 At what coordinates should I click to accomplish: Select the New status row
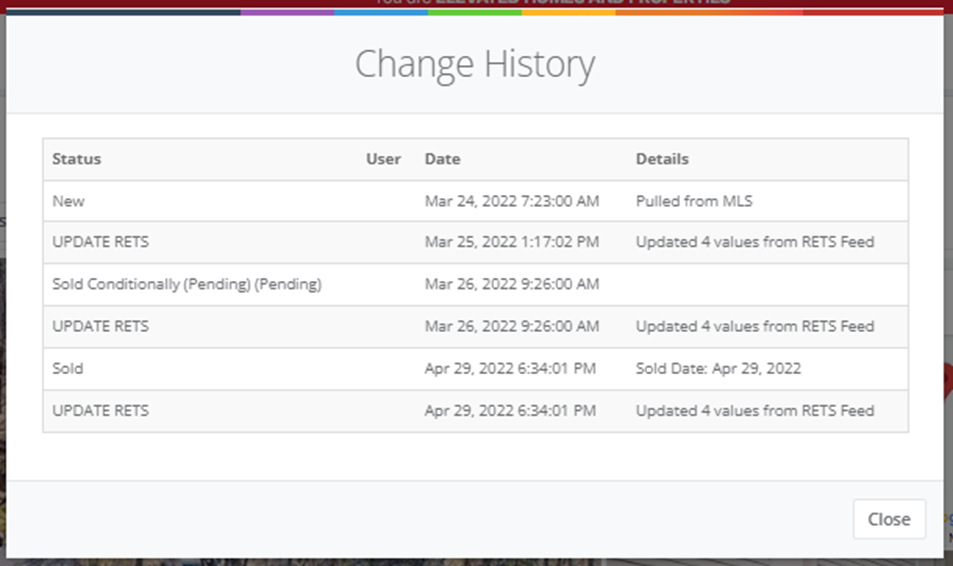click(x=475, y=201)
